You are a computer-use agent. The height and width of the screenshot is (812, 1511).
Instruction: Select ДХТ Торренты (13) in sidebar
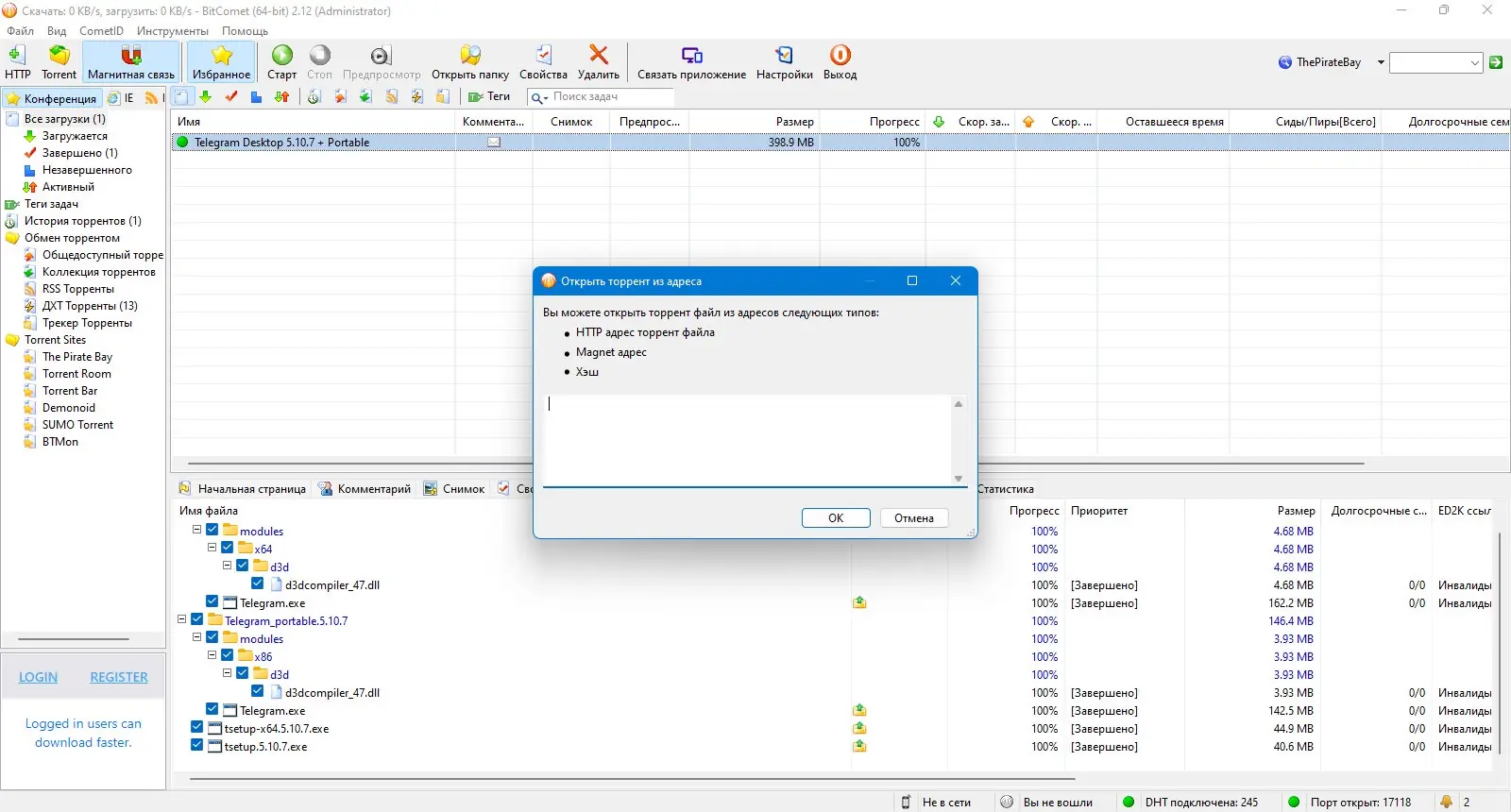90,306
